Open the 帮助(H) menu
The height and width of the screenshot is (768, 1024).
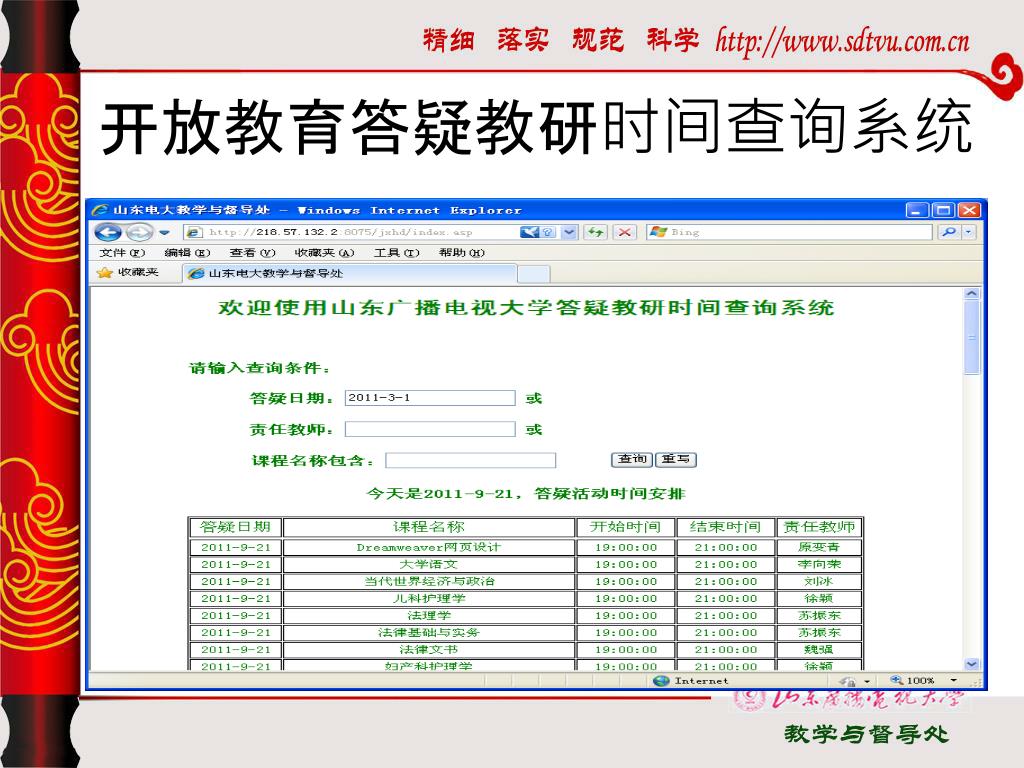(x=462, y=253)
